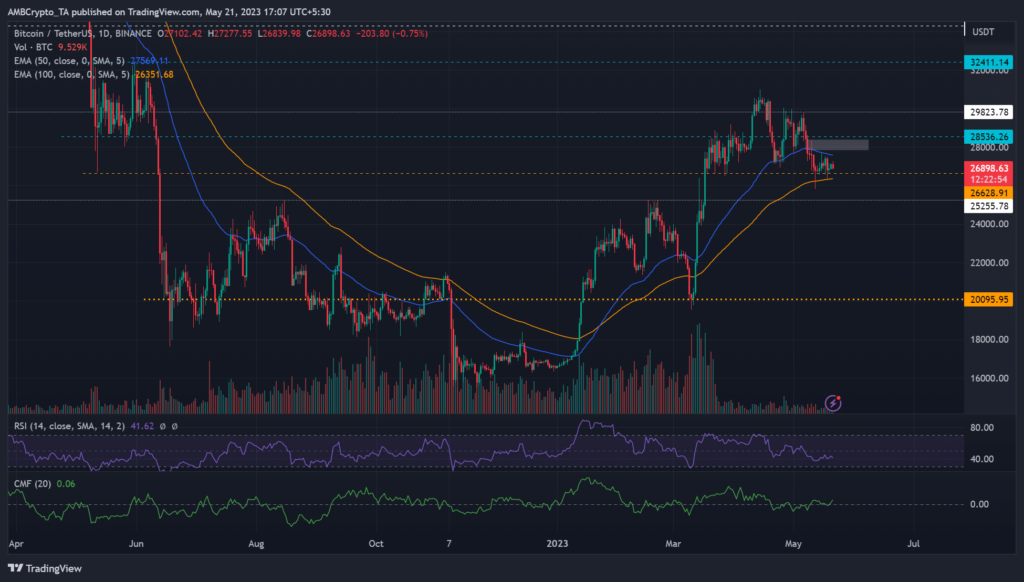Click the May label on the time axis
Viewport: 1024px width, 582px height.
(793, 544)
